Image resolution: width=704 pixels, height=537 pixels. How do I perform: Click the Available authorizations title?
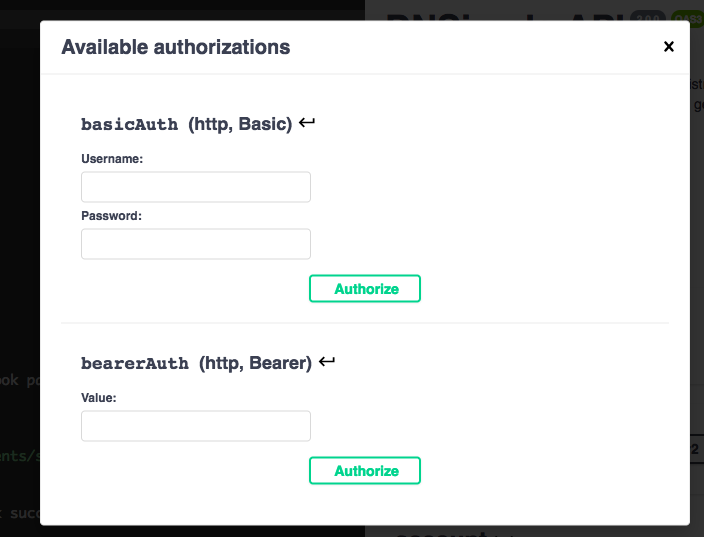(176, 47)
